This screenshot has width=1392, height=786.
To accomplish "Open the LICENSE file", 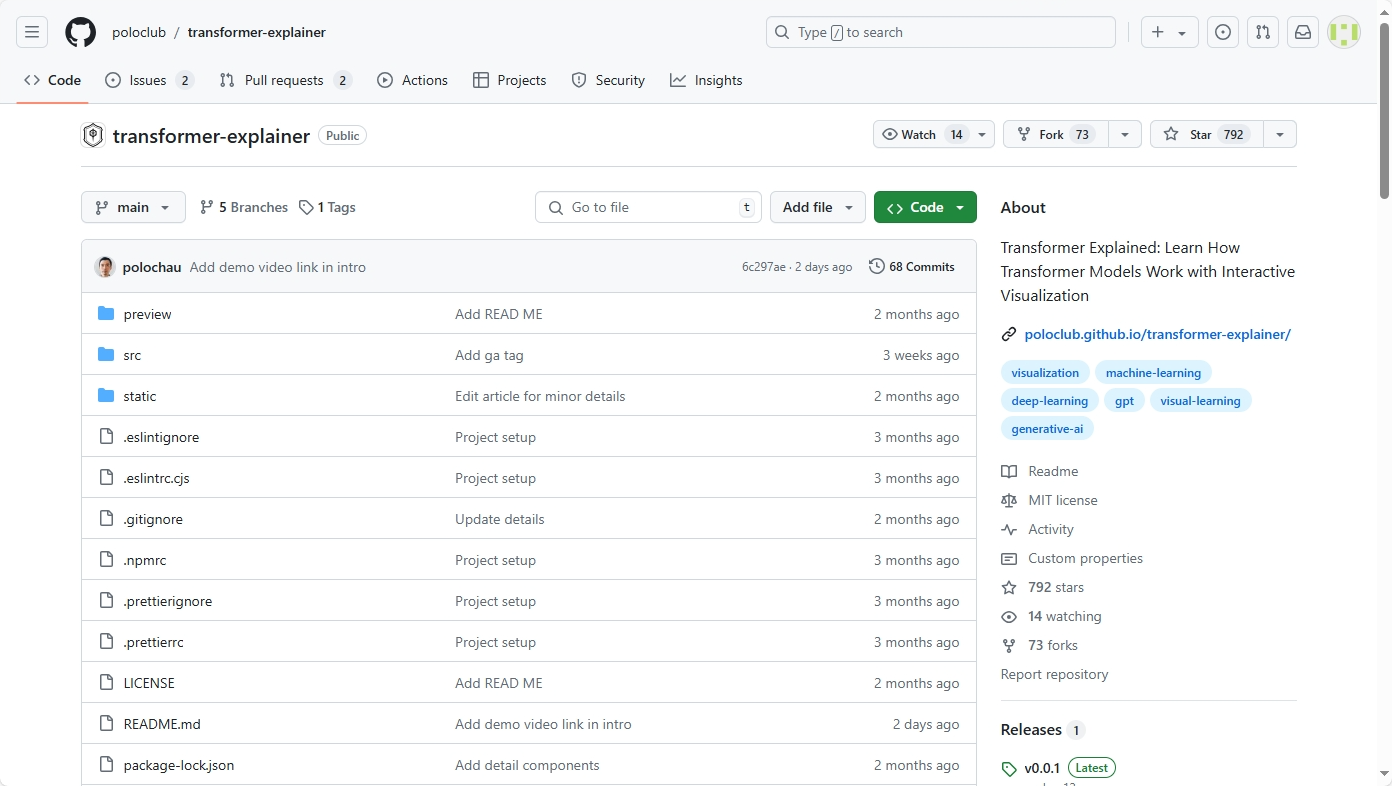I will [149, 683].
